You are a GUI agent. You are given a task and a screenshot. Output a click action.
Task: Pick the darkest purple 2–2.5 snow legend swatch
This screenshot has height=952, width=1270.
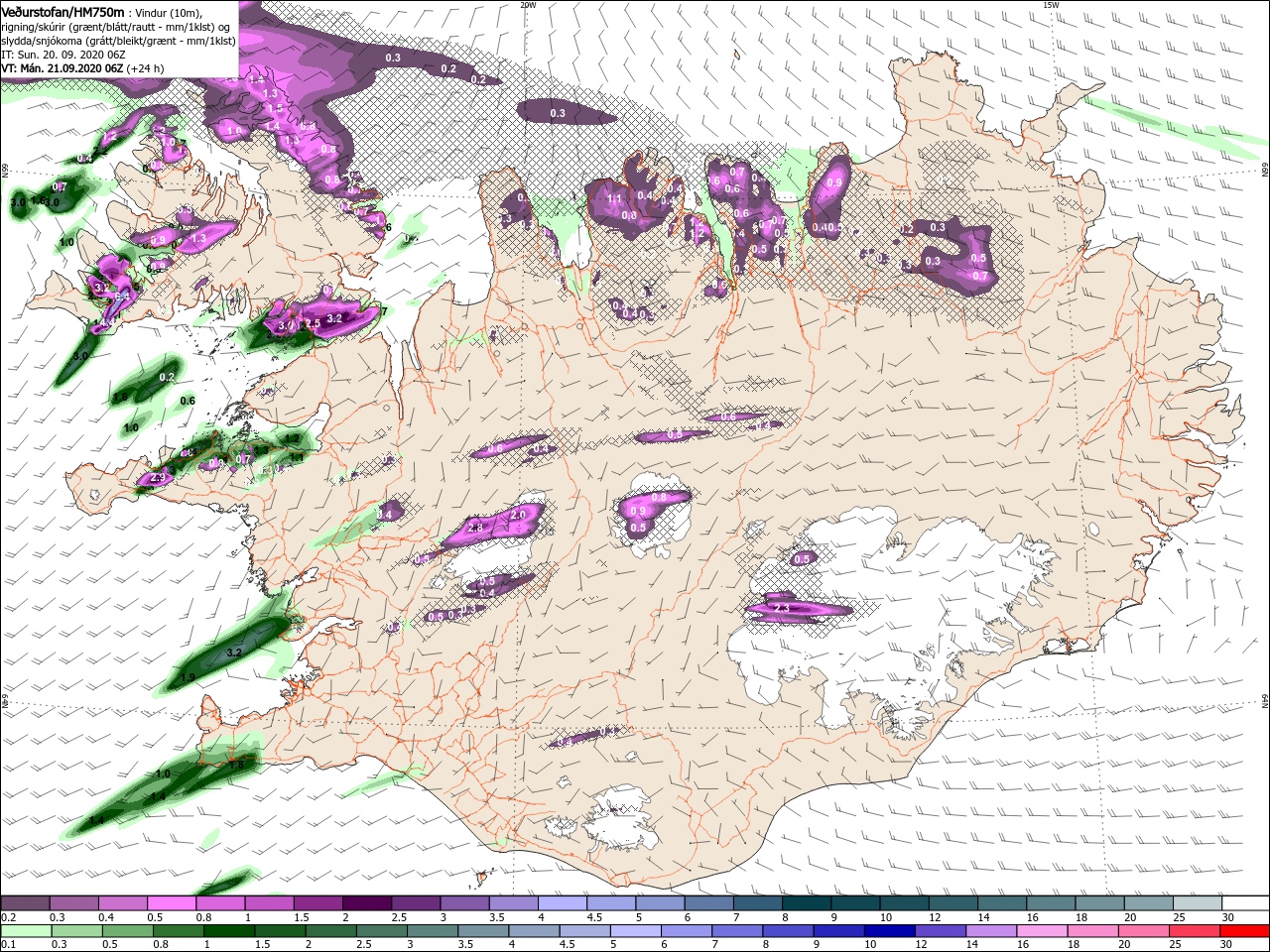point(366,903)
